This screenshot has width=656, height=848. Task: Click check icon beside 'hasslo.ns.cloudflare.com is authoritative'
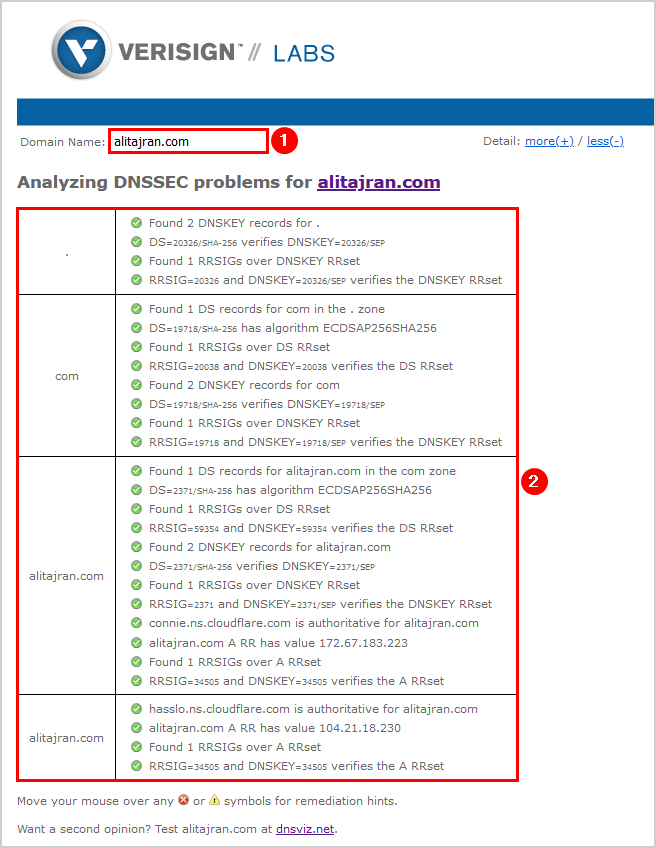point(137,708)
